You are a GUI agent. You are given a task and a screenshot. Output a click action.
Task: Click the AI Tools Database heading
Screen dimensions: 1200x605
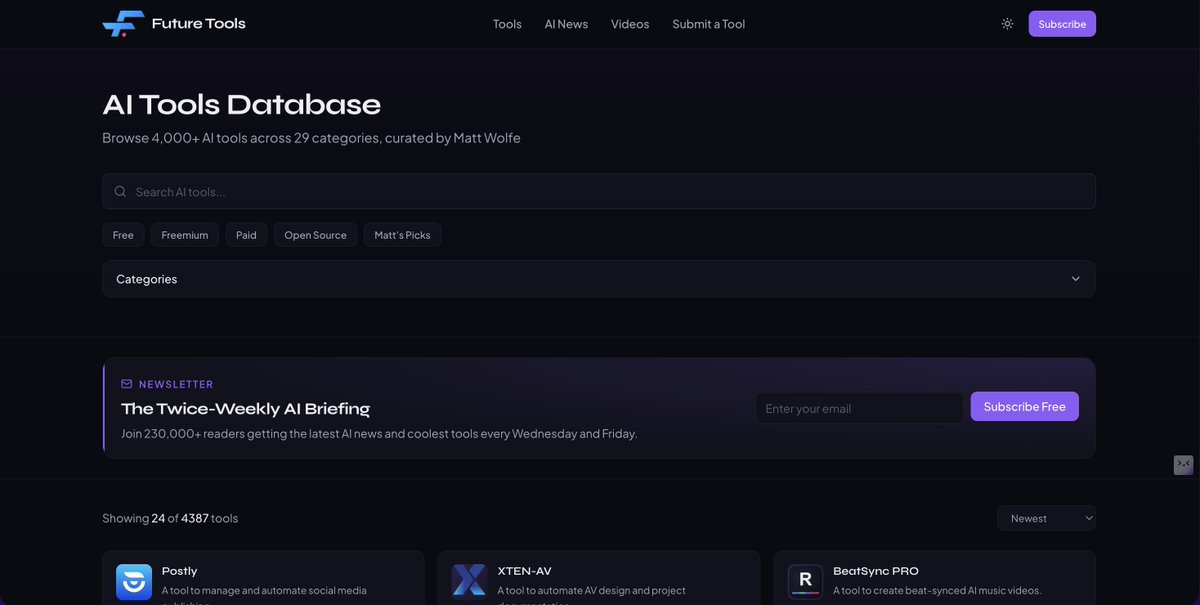pos(241,104)
